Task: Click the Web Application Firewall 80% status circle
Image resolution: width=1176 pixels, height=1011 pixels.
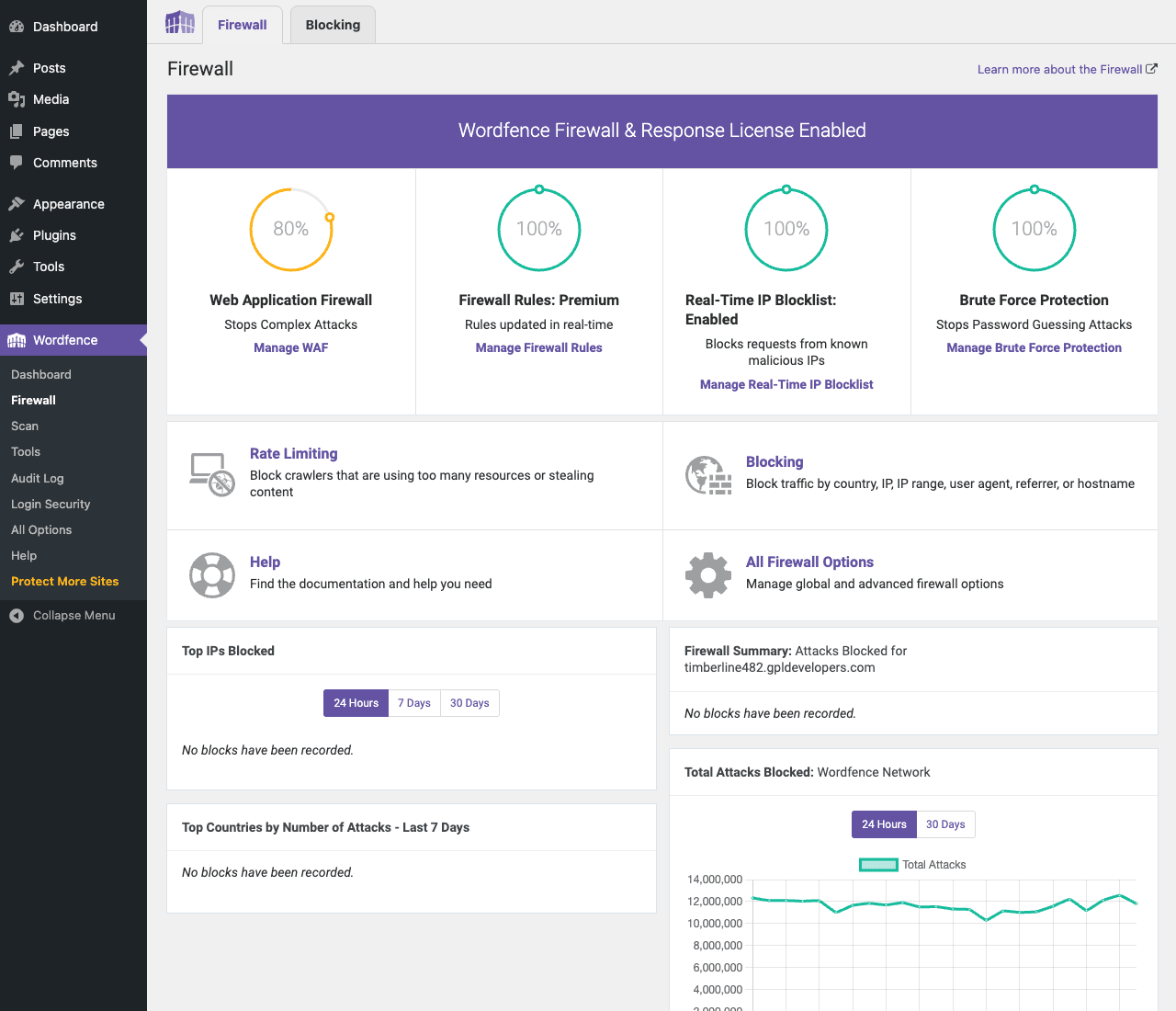Action: (291, 229)
